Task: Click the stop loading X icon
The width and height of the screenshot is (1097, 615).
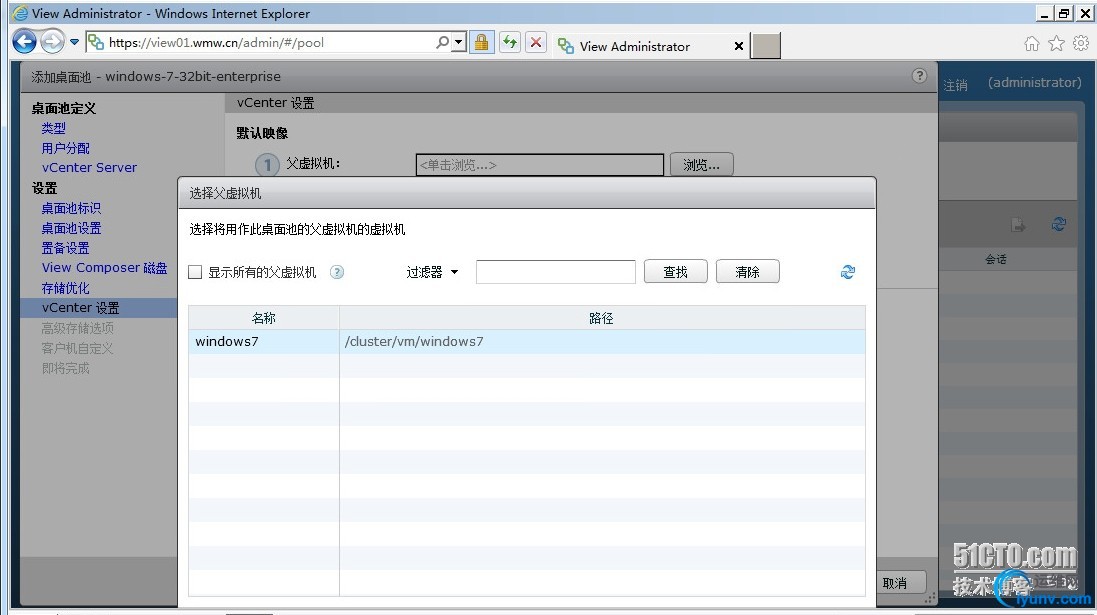Action: pos(536,43)
